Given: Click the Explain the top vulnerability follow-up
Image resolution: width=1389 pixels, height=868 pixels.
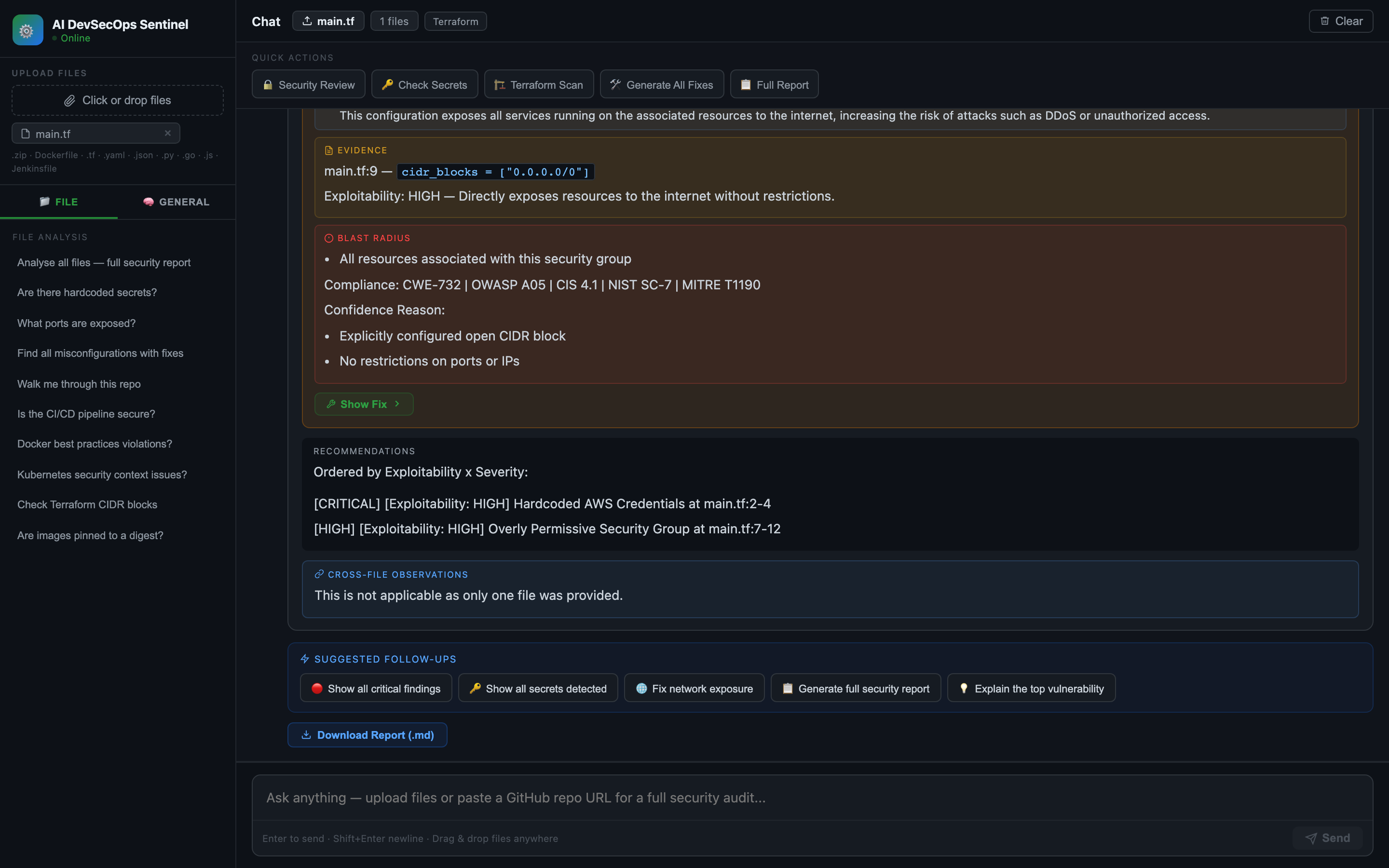Looking at the screenshot, I should (1031, 688).
